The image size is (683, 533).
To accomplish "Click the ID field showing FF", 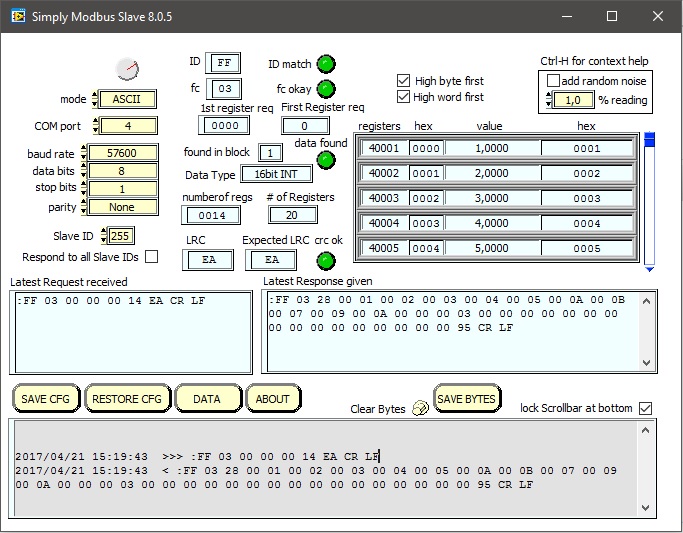I will click(x=223, y=63).
